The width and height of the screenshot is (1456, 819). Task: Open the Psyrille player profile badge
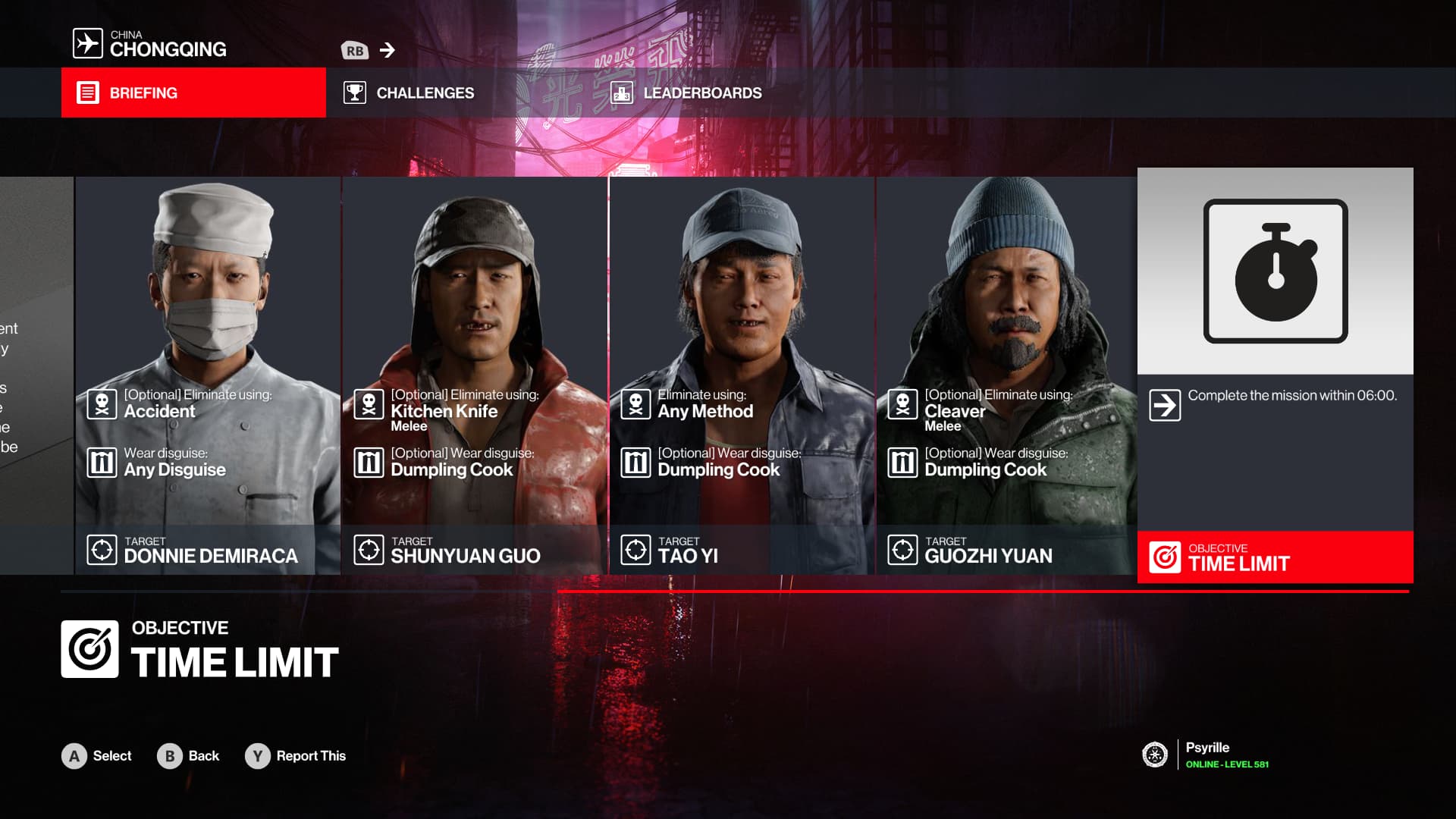click(x=1206, y=755)
